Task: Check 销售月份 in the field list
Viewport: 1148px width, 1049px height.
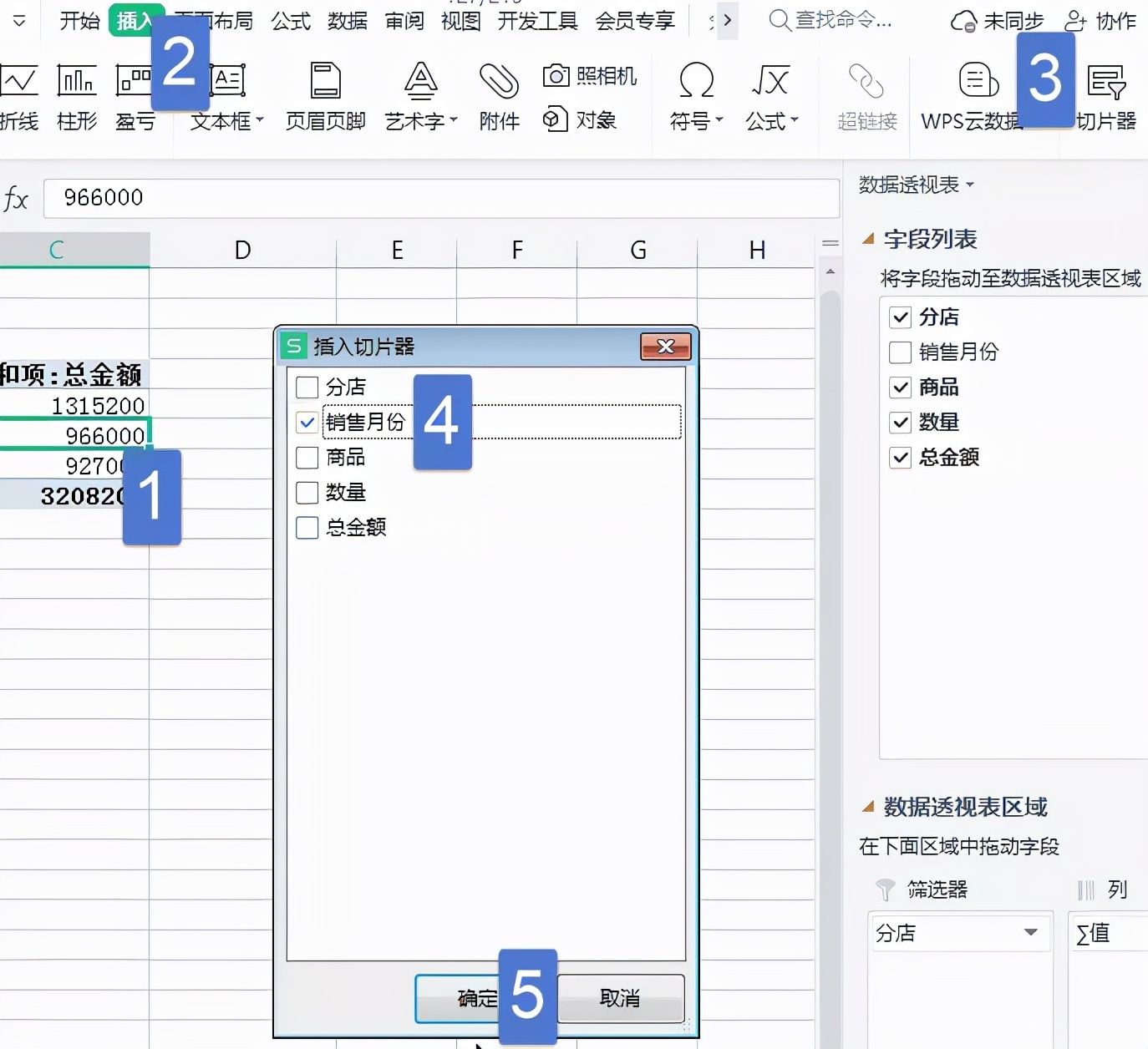Action: pos(900,352)
